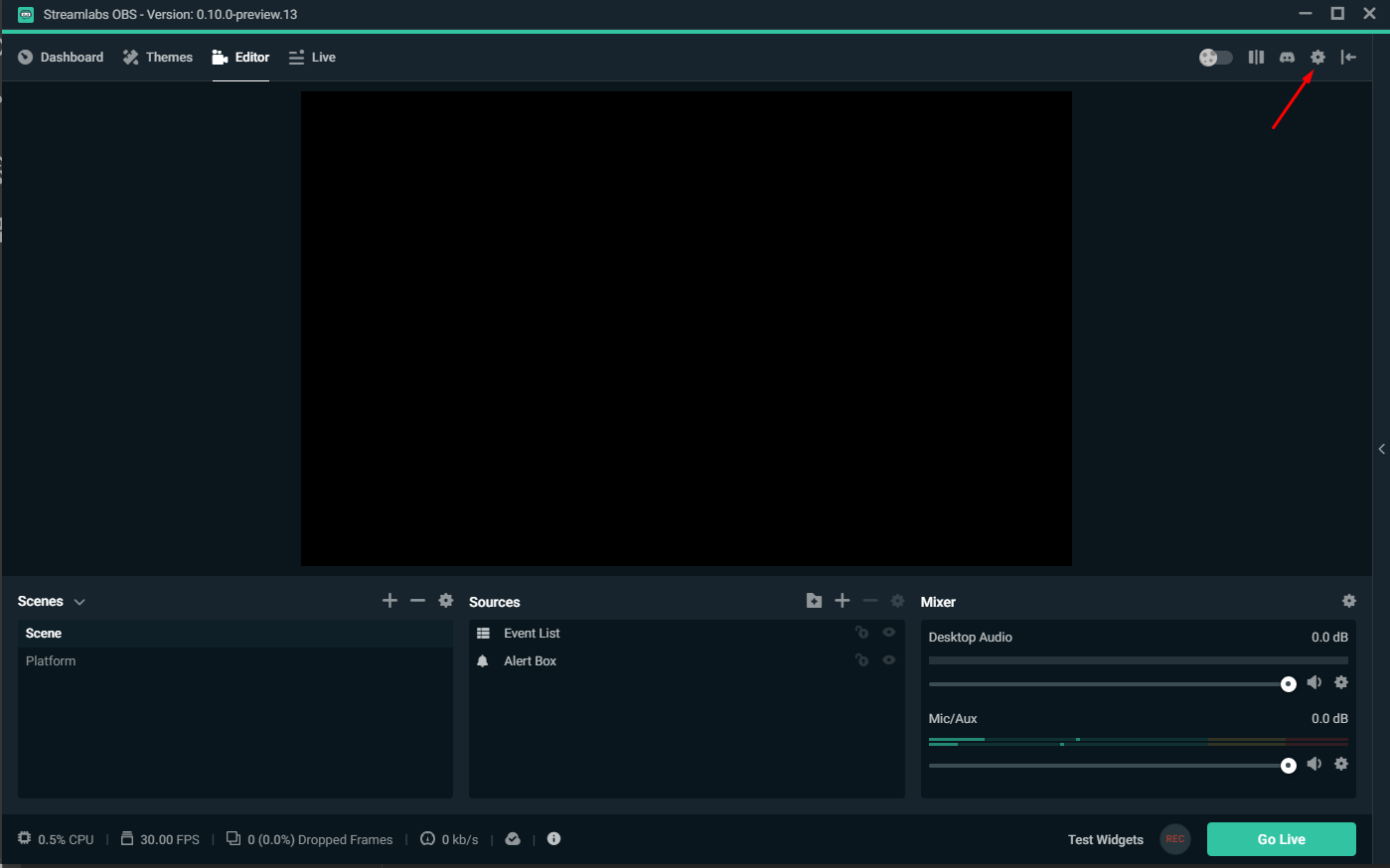The width and height of the screenshot is (1390, 868).
Task: Click the Mic/Aux 0.0 dB value
Action: coord(1329,719)
